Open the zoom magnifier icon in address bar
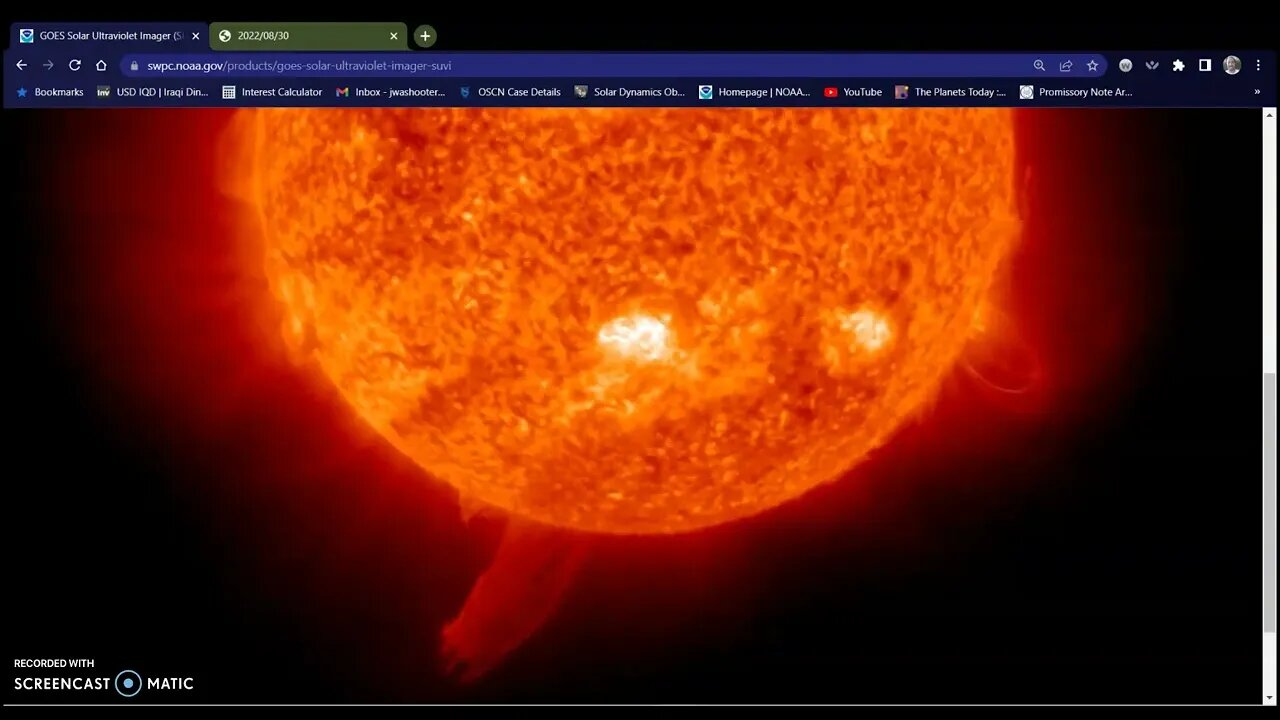 (1039, 65)
